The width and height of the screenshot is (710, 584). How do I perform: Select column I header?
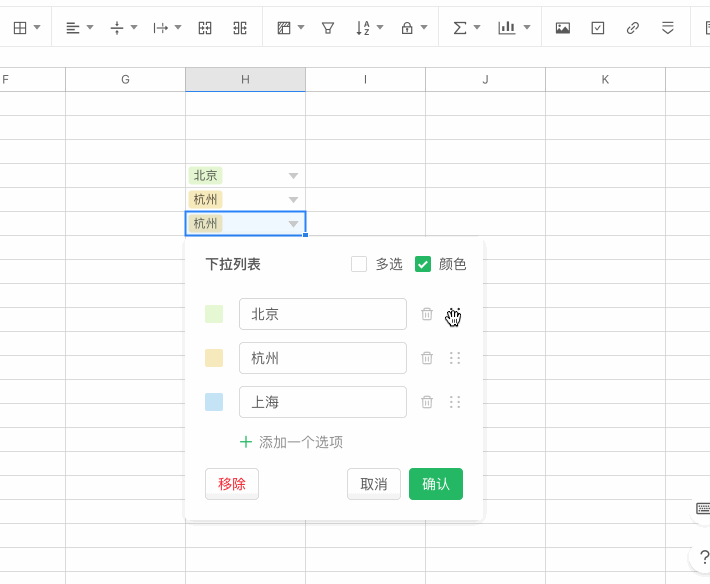[365, 80]
